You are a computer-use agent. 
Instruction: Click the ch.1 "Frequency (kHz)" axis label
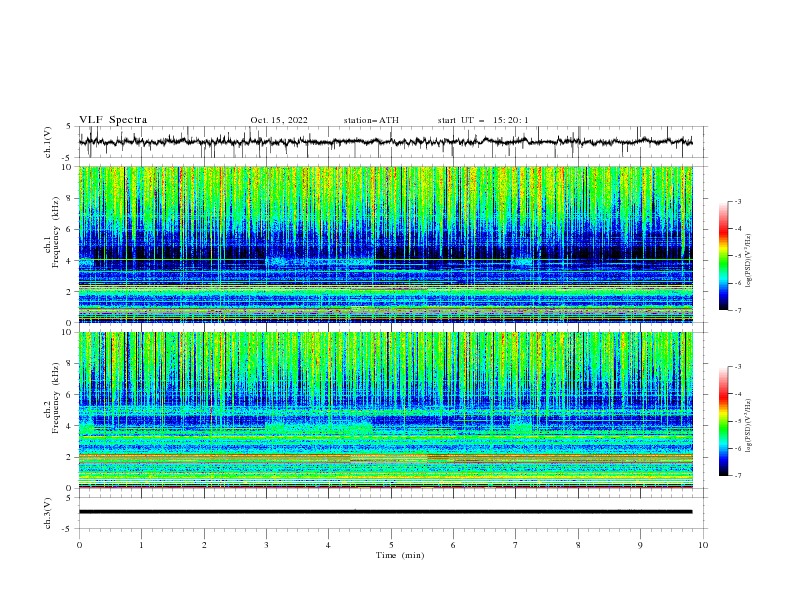(x=56, y=230)
